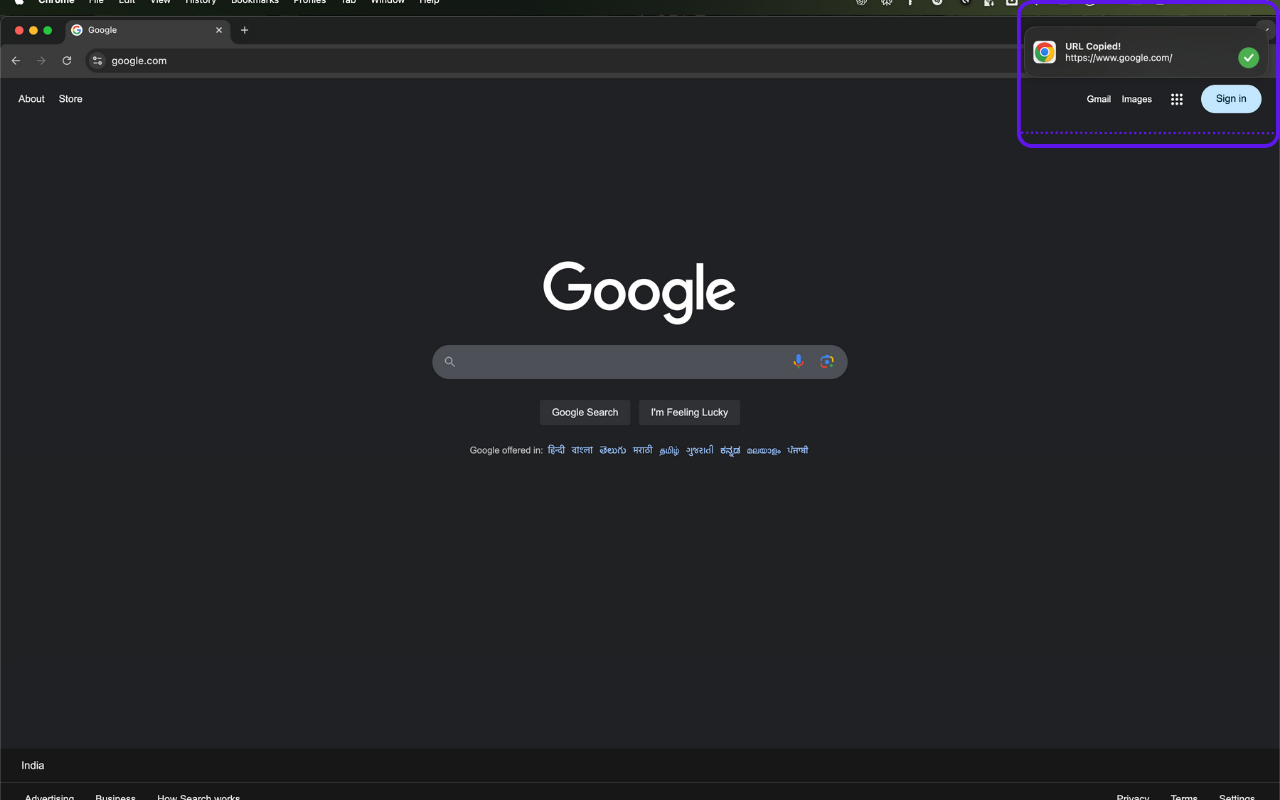The image size is (1280, 800).
Task: Click the Chrome icon in the notification
Action: [1045, 53]
